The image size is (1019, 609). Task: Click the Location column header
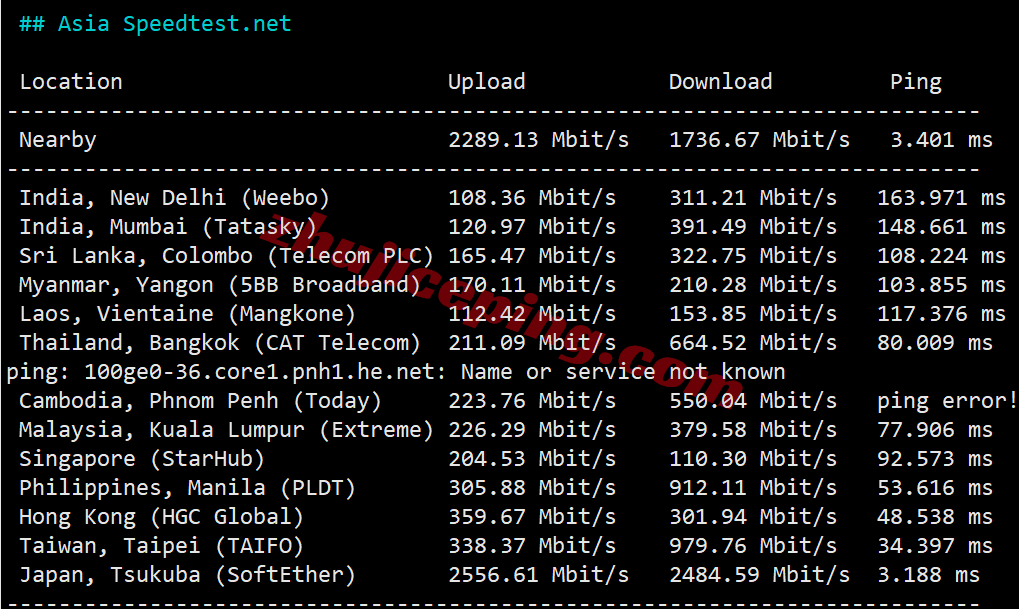(x=71, y=82)
